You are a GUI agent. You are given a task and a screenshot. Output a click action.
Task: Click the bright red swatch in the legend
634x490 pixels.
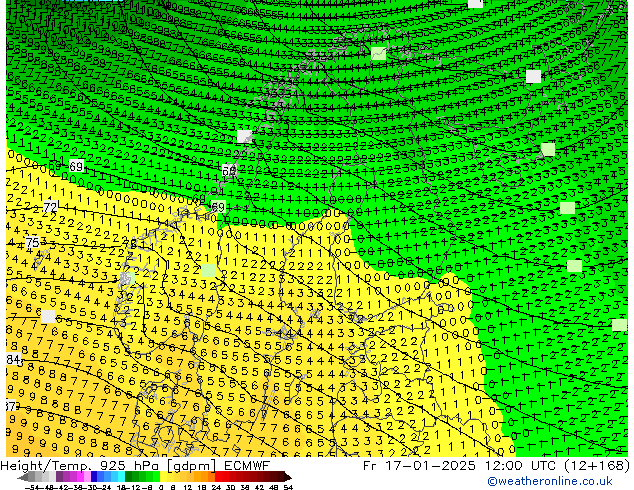(x=218, y=477)
